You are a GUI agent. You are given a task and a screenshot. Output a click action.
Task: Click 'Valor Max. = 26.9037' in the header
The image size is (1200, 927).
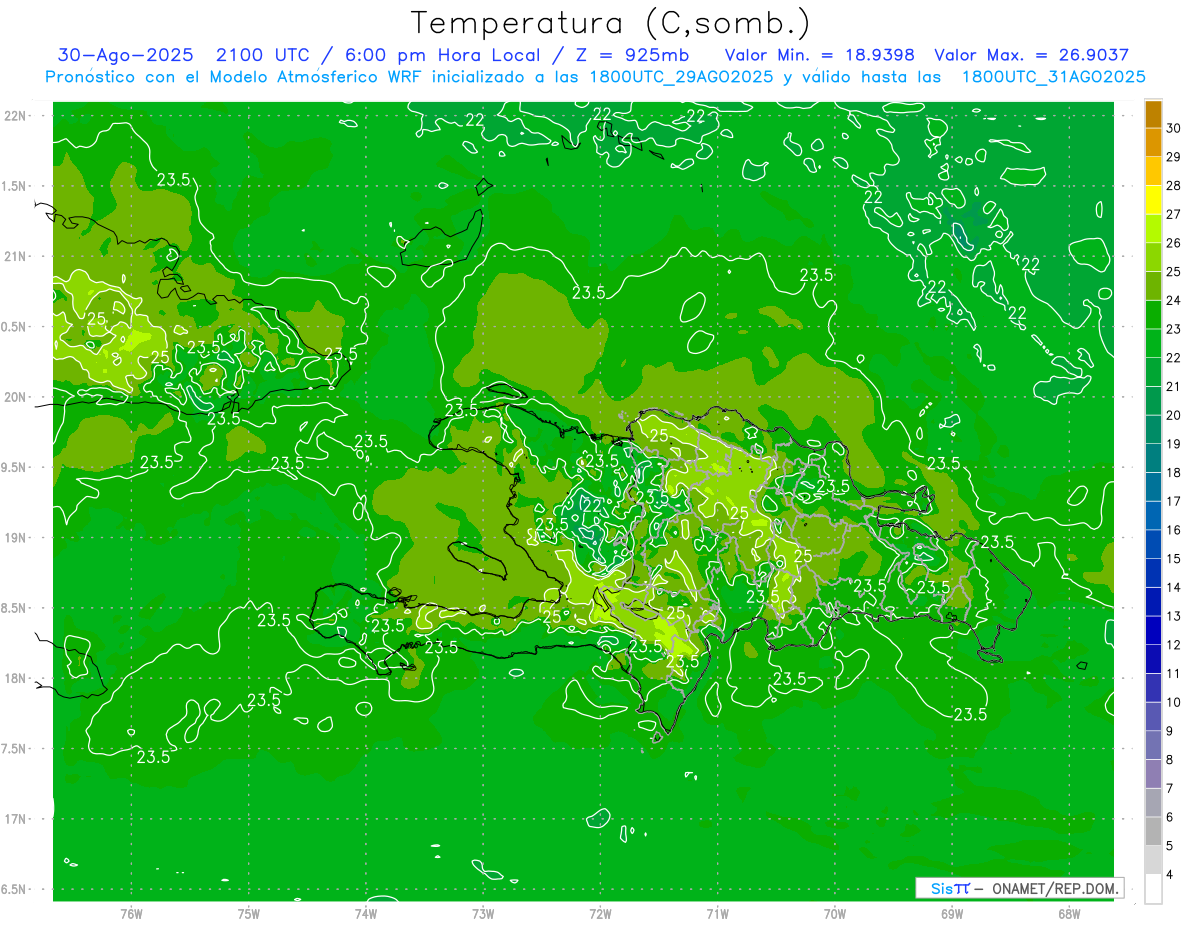(1031, 55)
